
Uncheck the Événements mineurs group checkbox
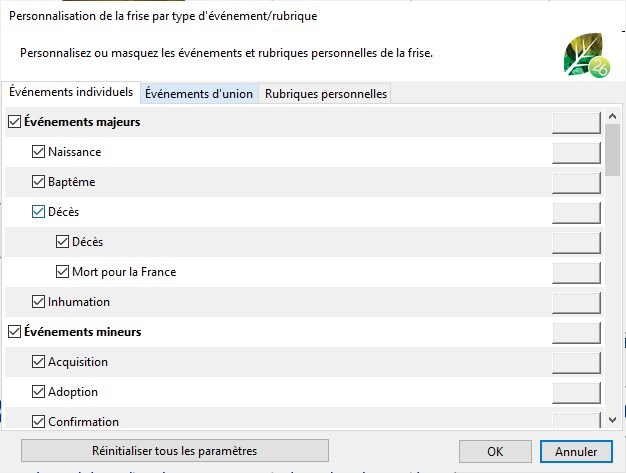pos(15,332)
